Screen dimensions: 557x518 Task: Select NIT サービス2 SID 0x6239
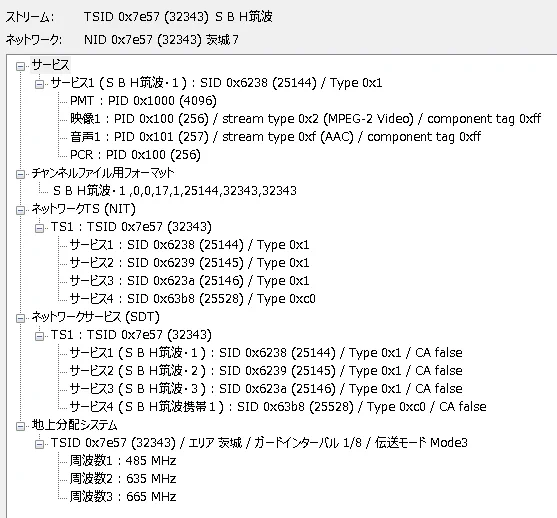point(189,263)
